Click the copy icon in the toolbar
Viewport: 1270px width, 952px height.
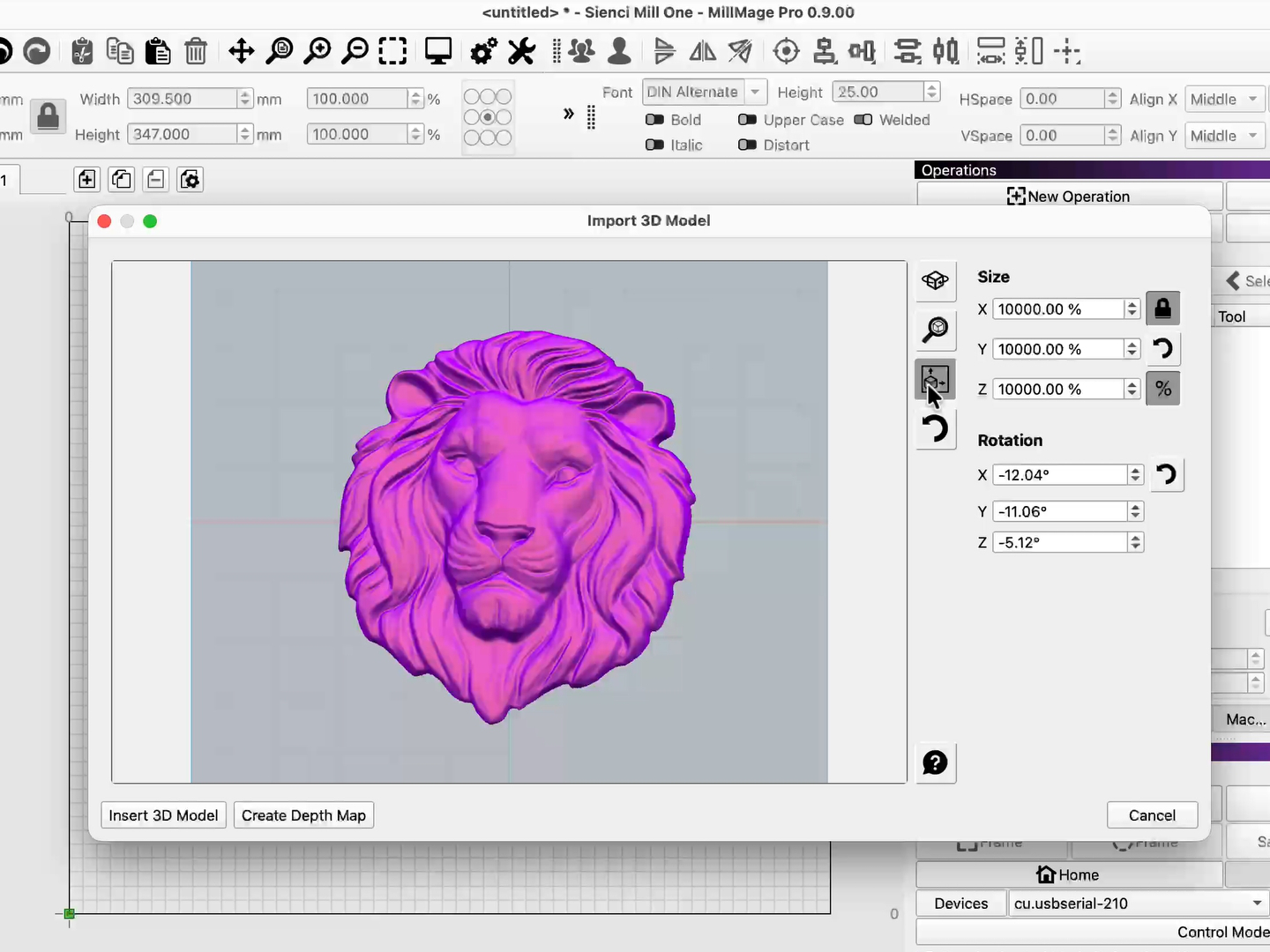click(120, 52)
